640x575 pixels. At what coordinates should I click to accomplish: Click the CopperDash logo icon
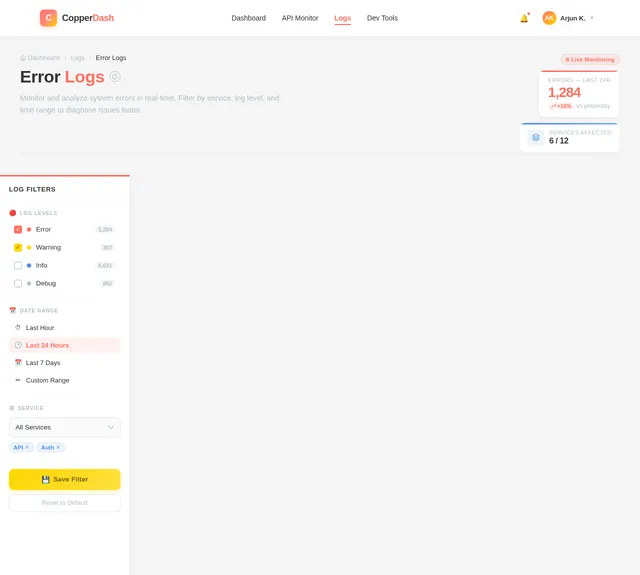48,18
